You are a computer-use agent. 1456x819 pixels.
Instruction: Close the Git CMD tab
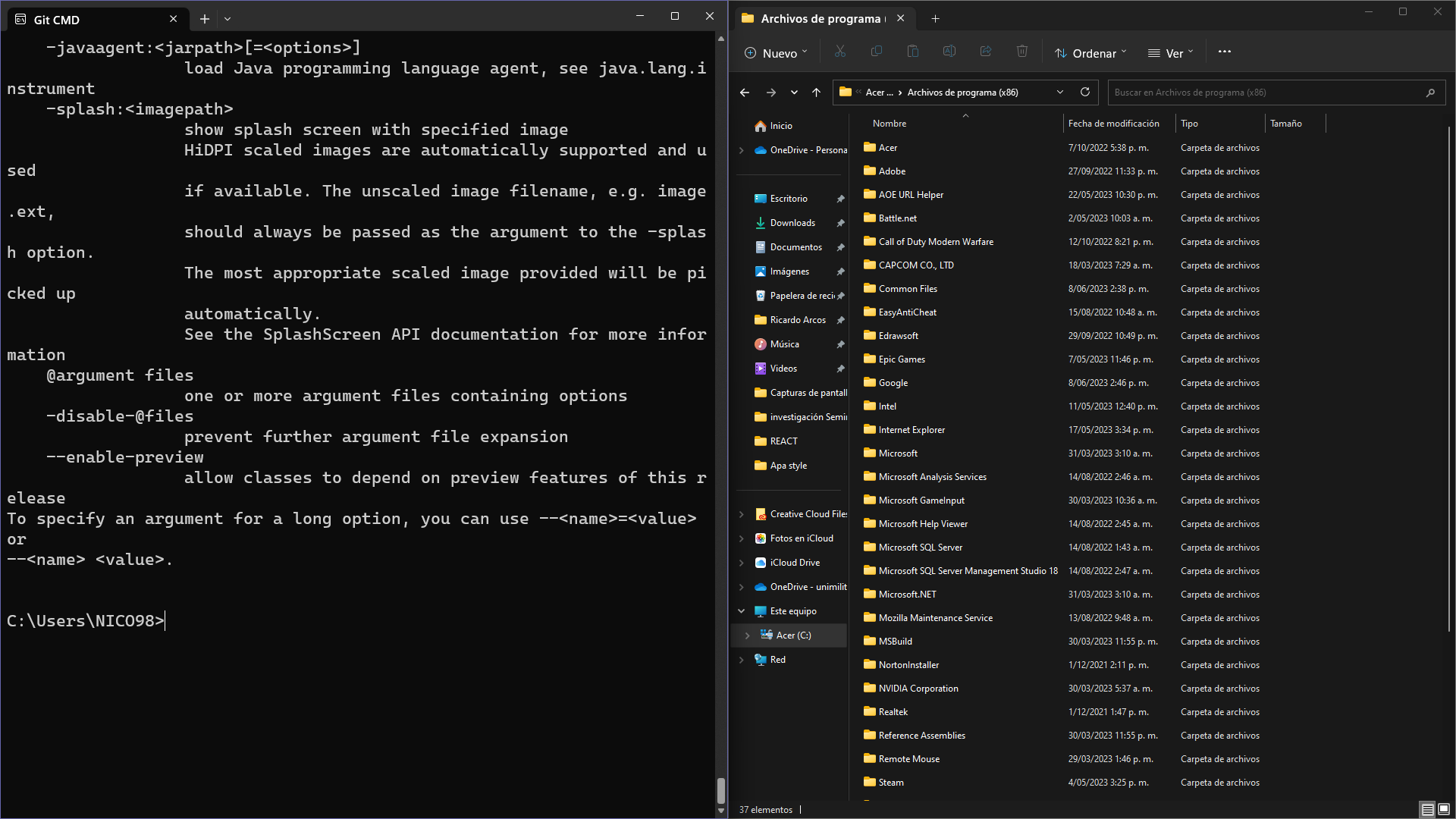coord(173,19)
